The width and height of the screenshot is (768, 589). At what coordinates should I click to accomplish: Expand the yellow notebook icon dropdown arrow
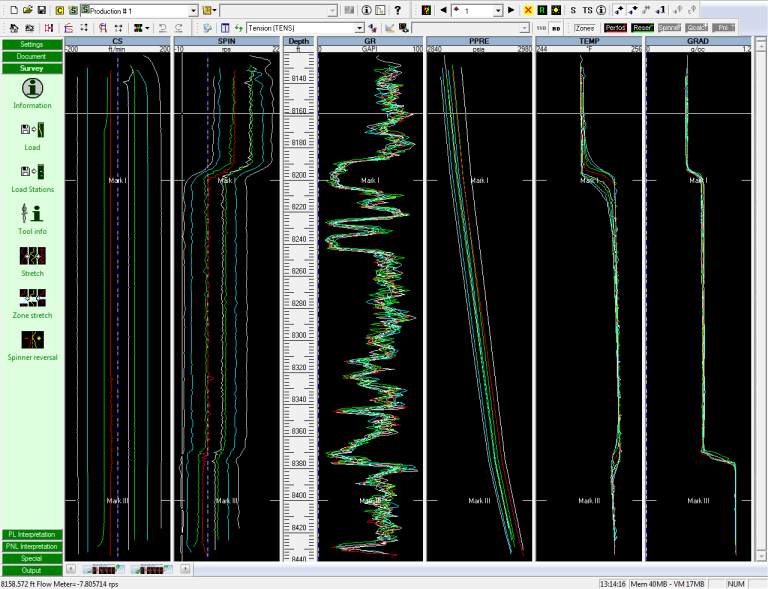(215, 10)
